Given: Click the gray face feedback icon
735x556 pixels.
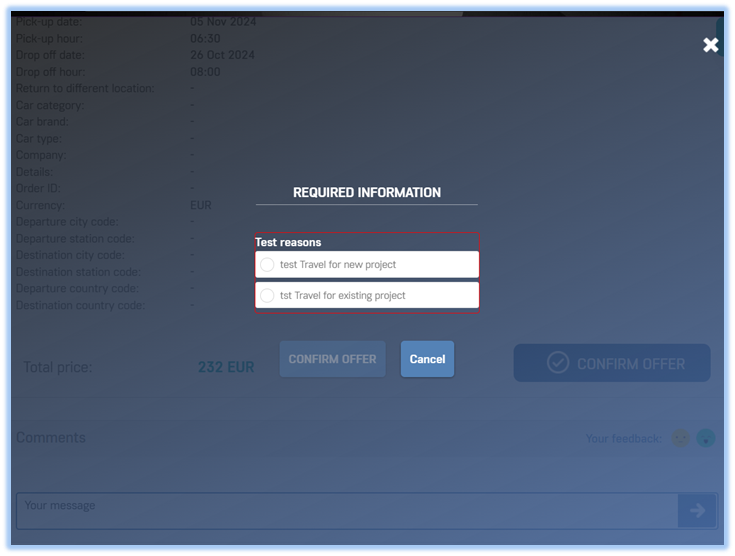Looking at the screenshot, I should point(680,438).
